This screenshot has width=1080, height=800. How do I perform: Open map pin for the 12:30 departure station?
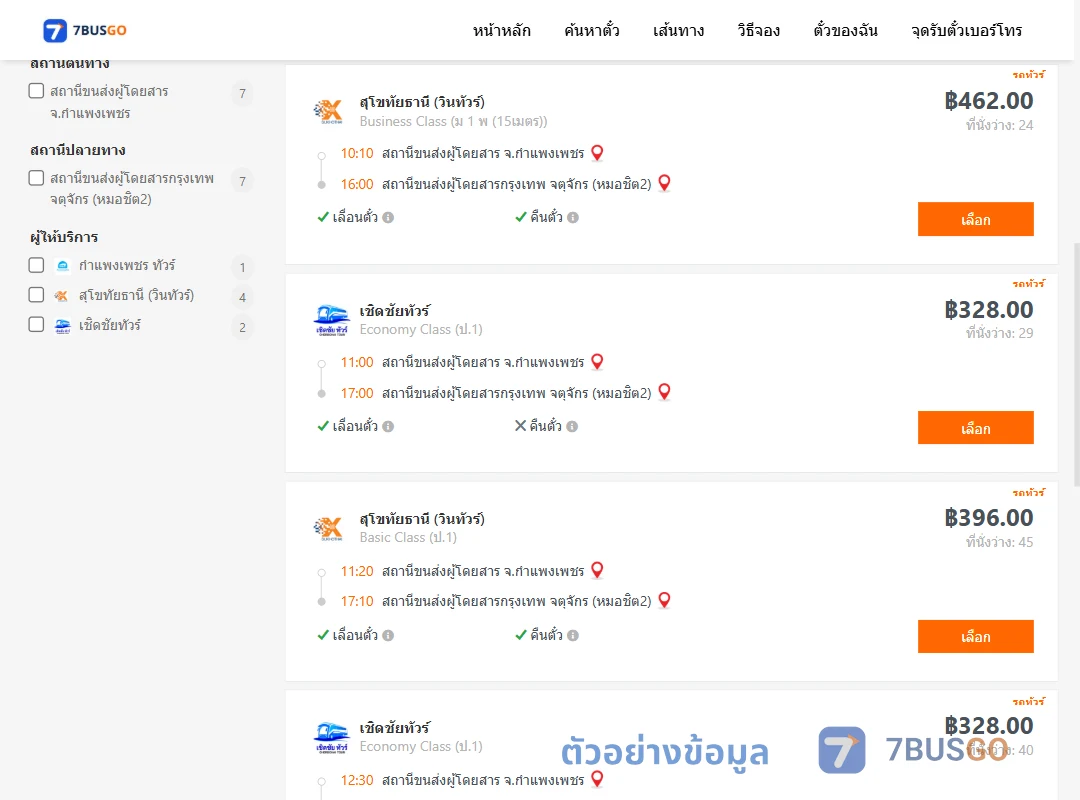(597, 779)
